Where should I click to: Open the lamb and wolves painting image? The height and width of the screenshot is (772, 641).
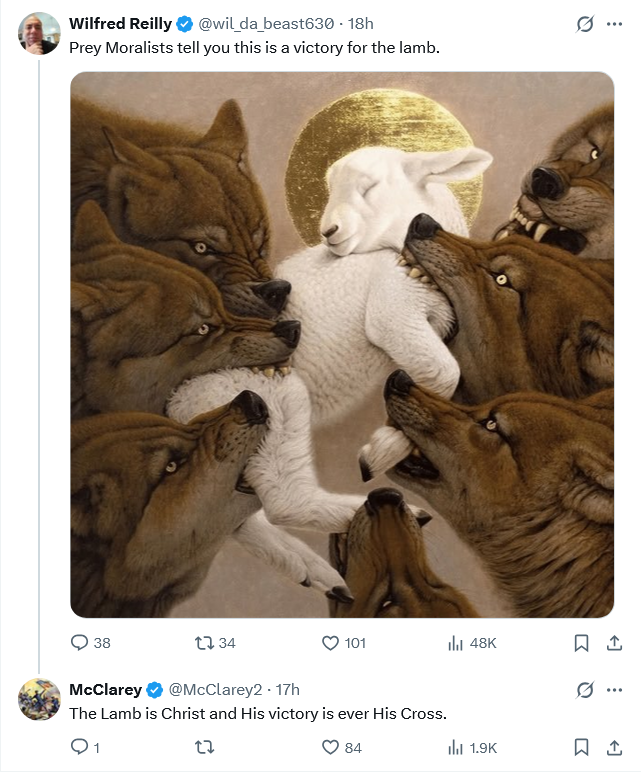point(342,345)
